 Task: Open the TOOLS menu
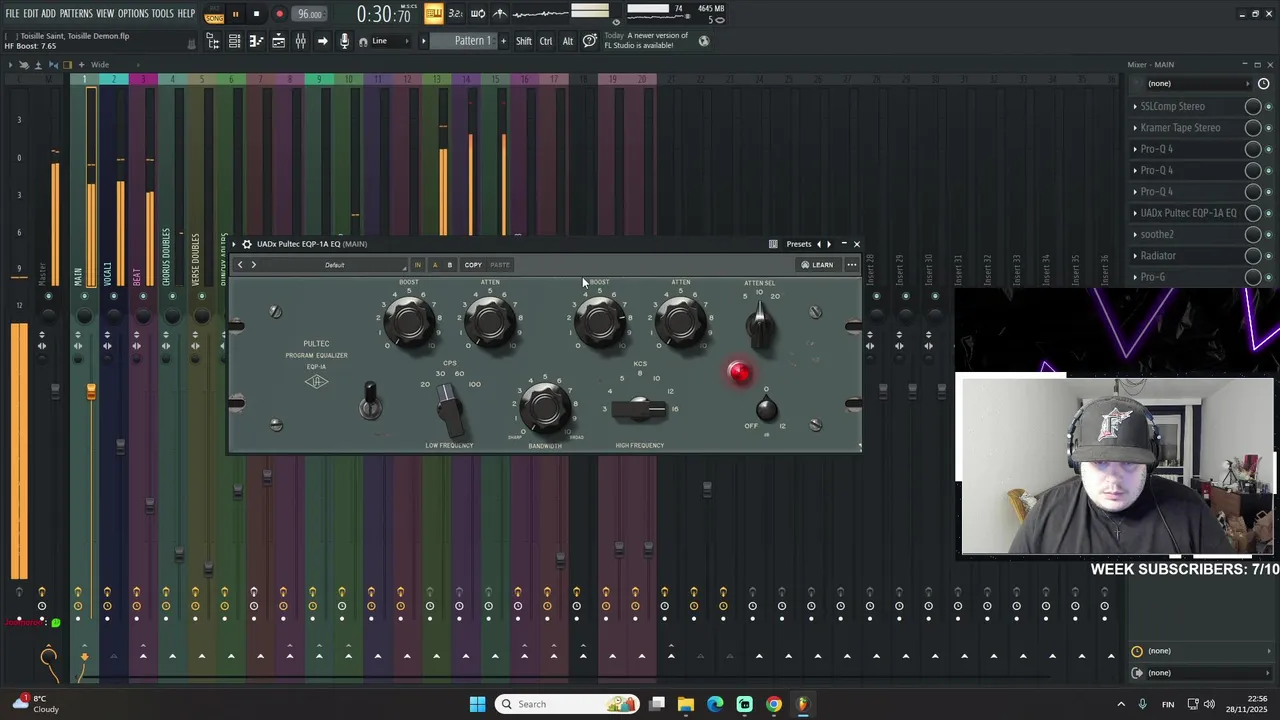pos(163,14)
